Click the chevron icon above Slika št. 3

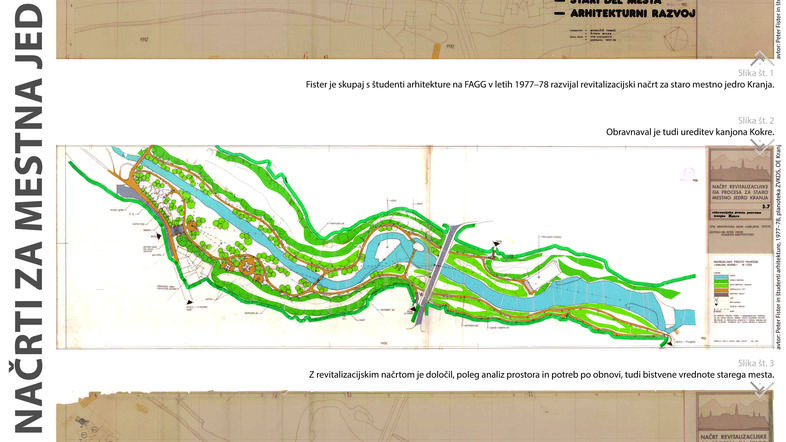(x=759, y=387)
